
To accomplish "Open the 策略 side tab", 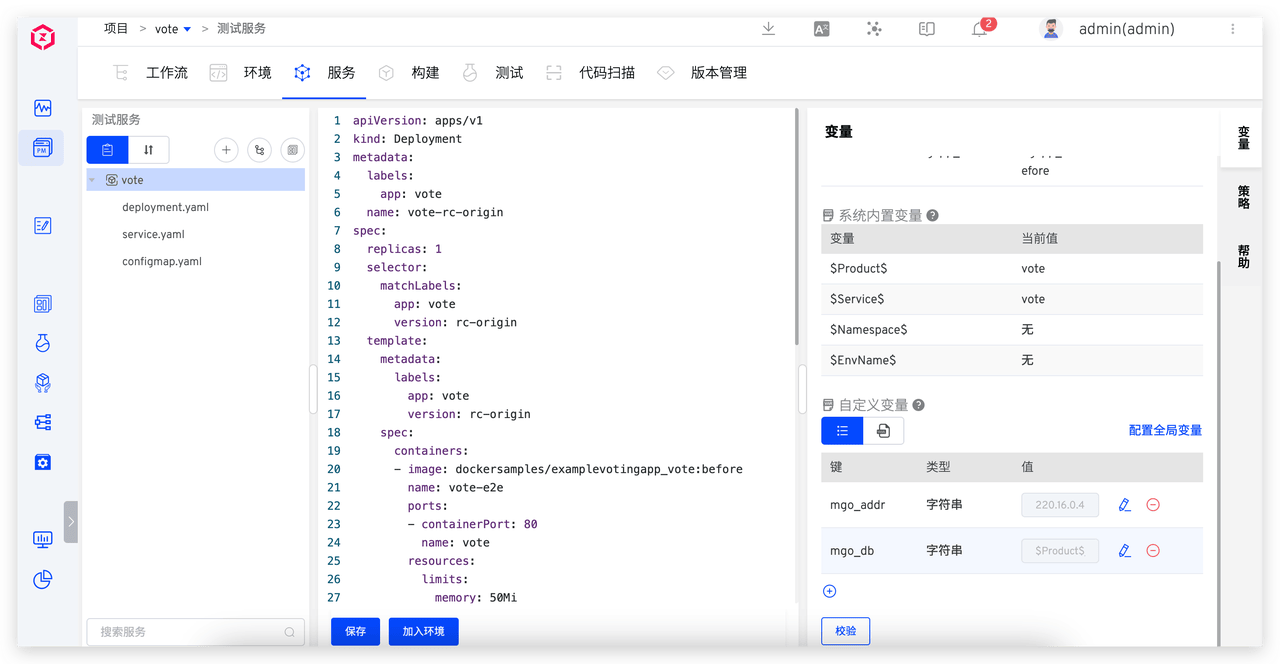I will coord(1243,196).
